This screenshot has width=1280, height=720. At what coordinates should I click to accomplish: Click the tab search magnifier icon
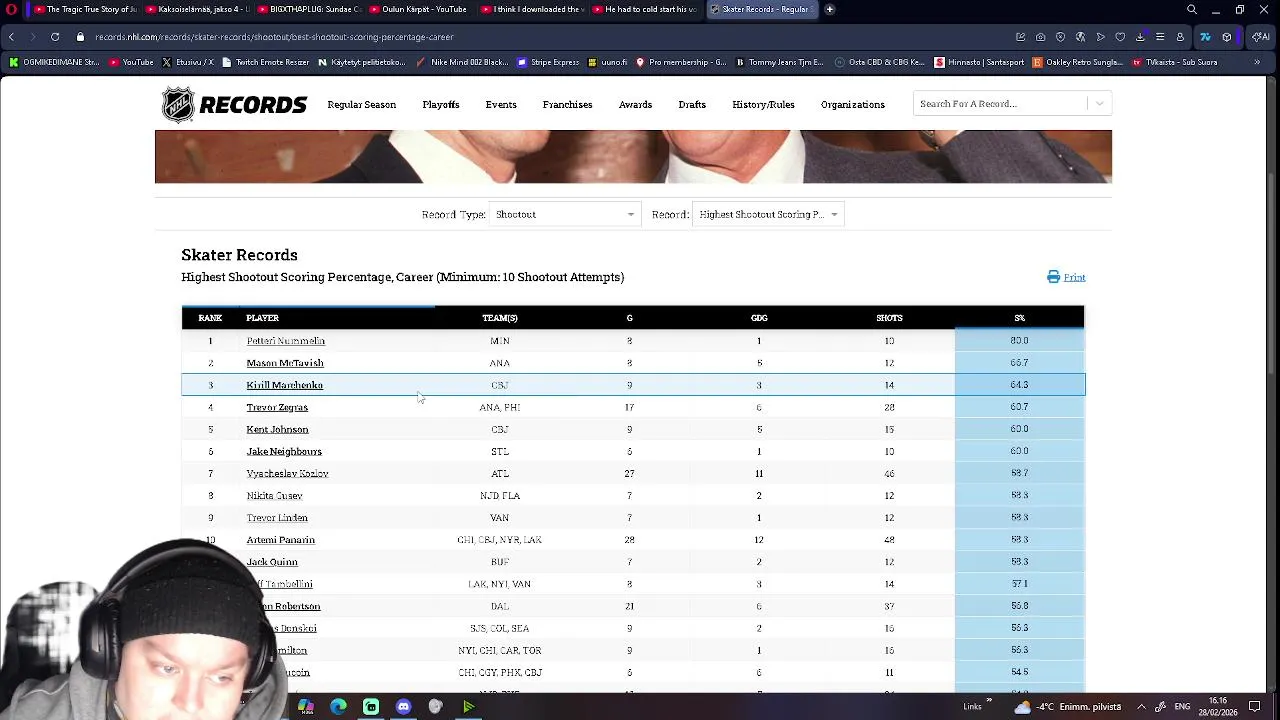(x=1192, y=9)
